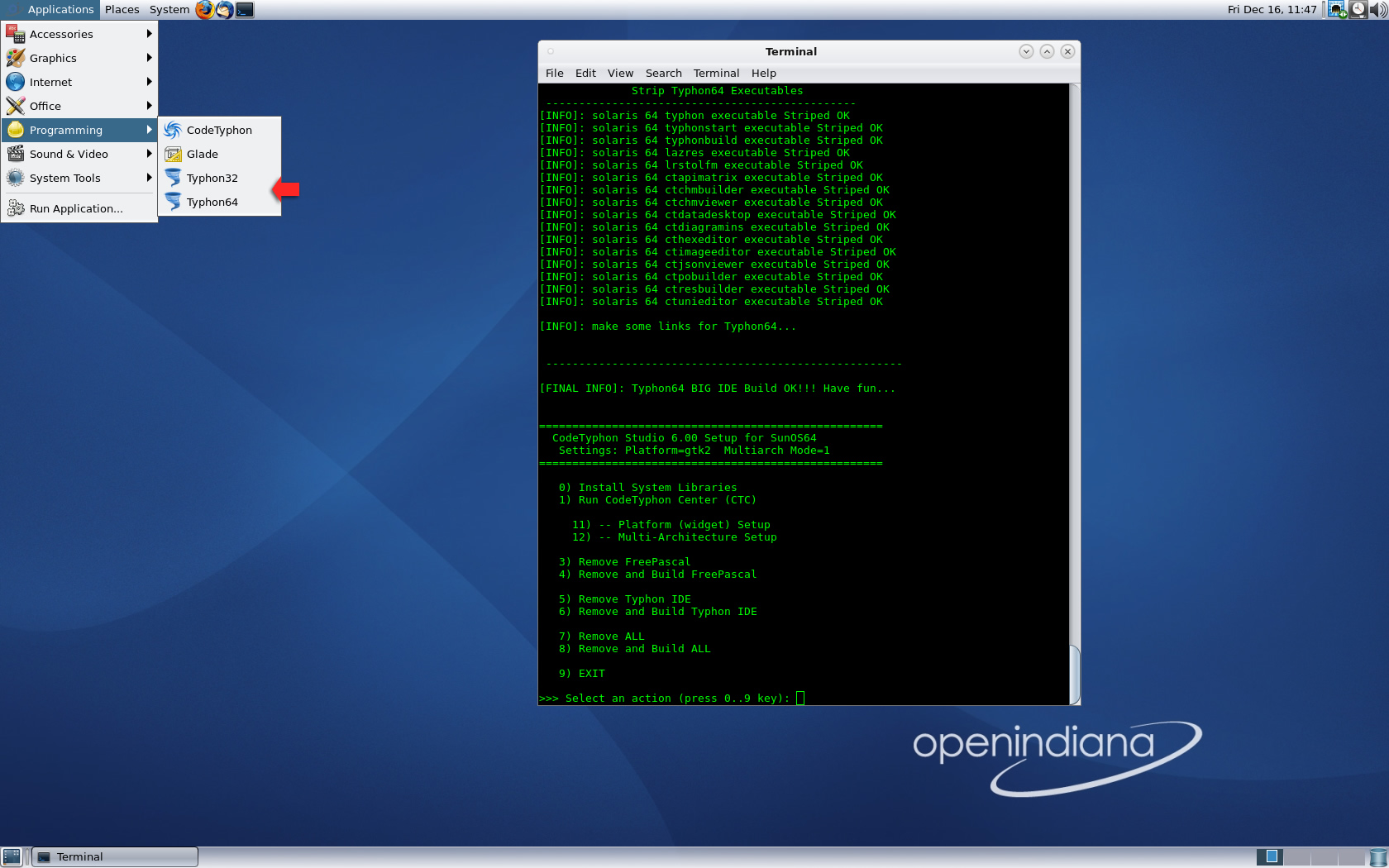The image size is (1389, 868).
Task: Click the '0) Install System Libraries' line
Action: (x=647, y=488)
